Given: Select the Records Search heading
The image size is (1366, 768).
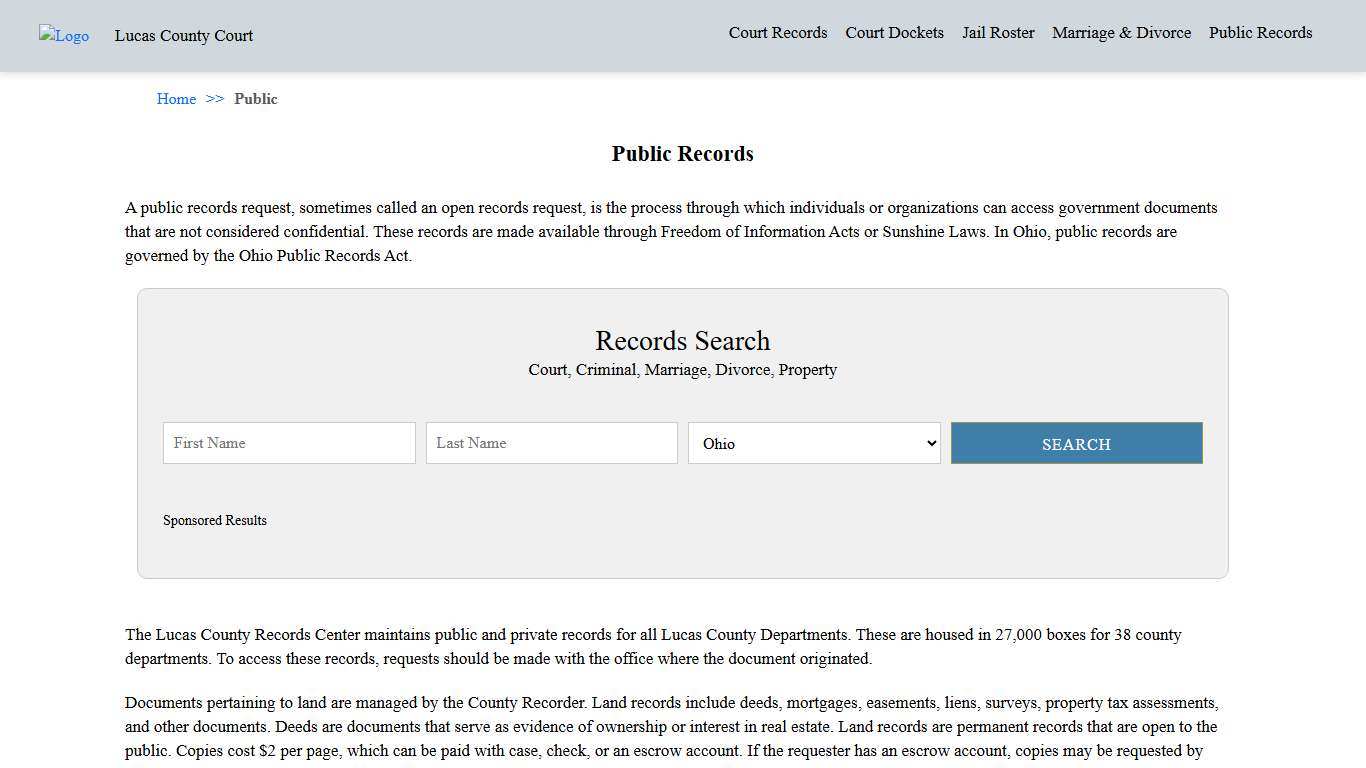Looking at the screenshot, I should click(682, 341).
